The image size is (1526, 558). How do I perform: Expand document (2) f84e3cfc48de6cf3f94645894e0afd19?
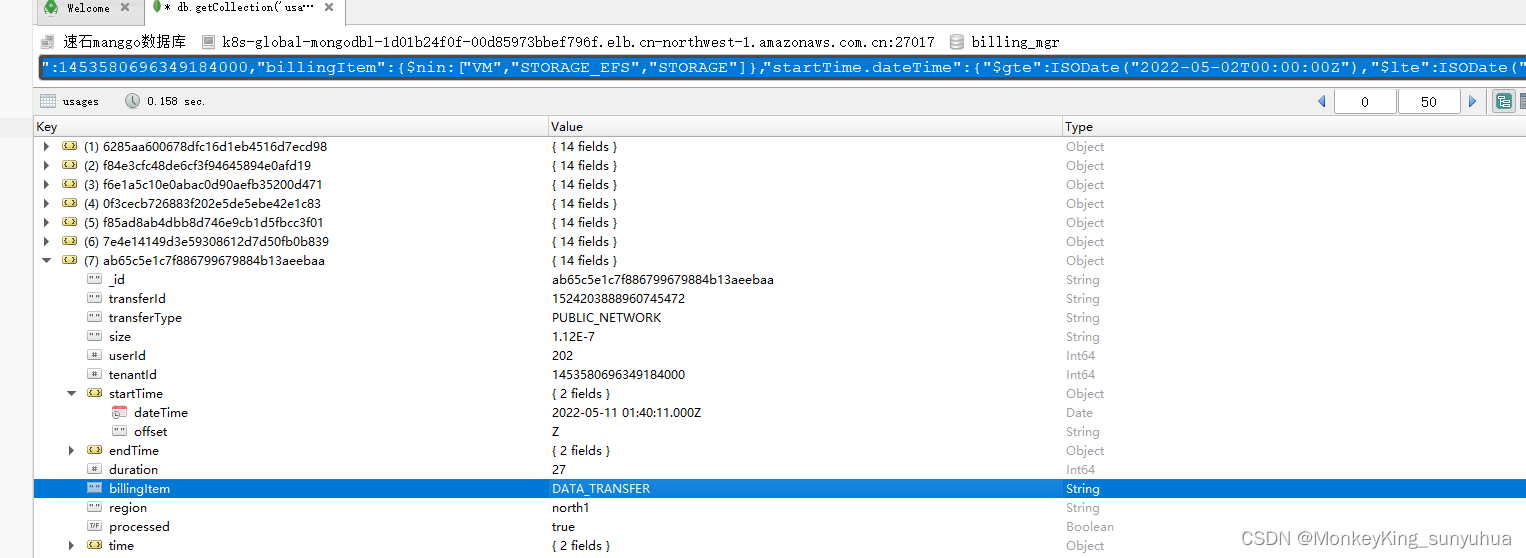pyautogui.click(x=46, y=165)
